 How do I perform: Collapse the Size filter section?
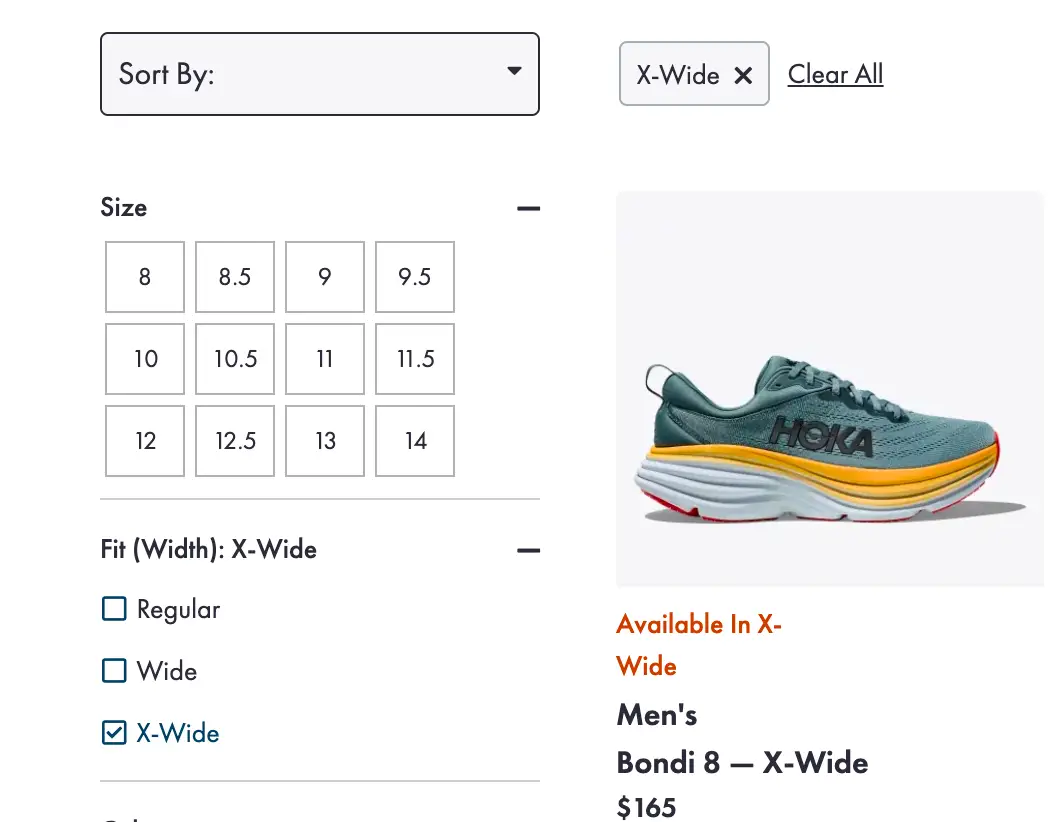coord(528,207)
